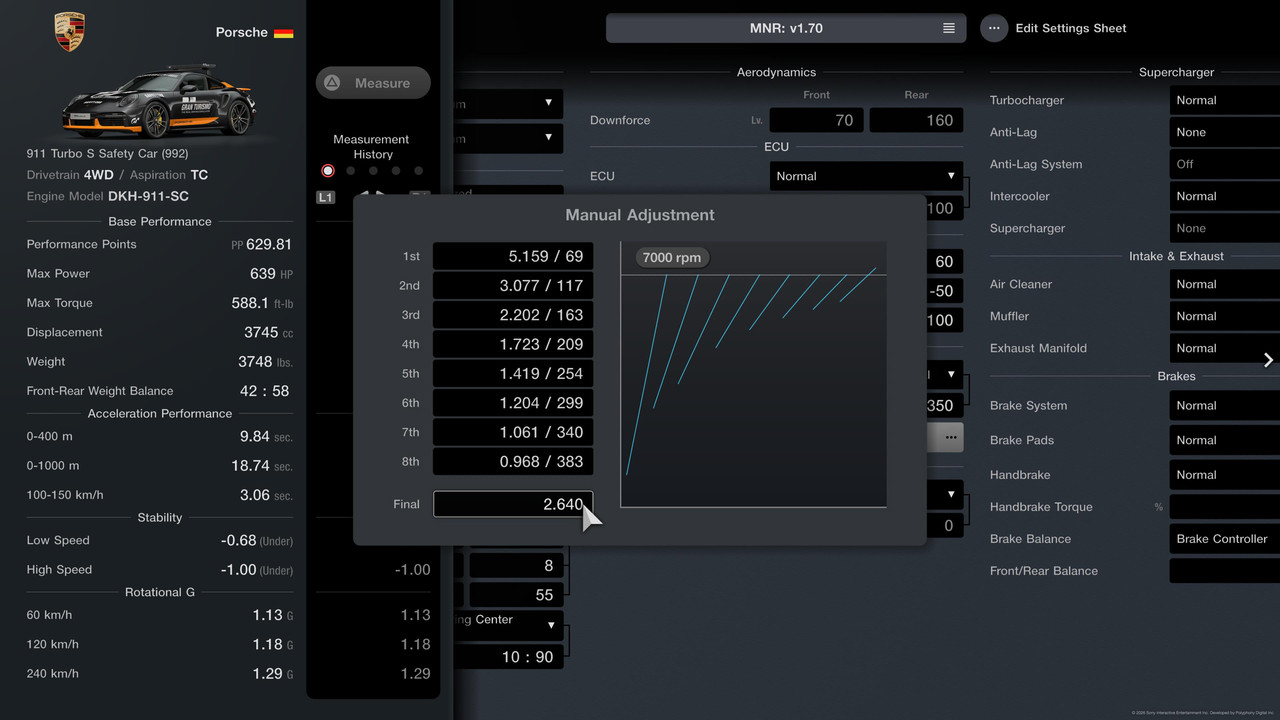
Task: Select the 6th gear ratio field 1.204 / 299
Action: pos(513,403)
